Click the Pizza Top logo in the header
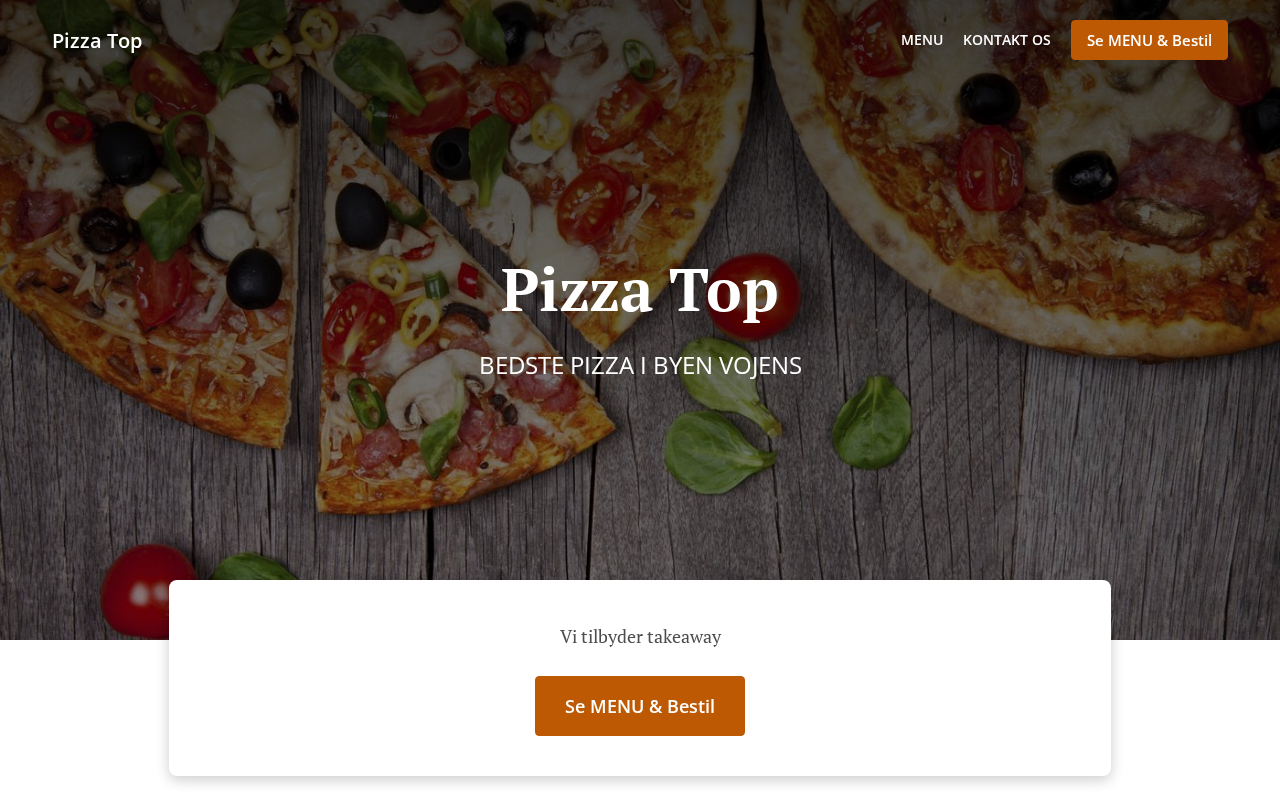Screen dimensions: 1280x800 (x=97, y=41)
